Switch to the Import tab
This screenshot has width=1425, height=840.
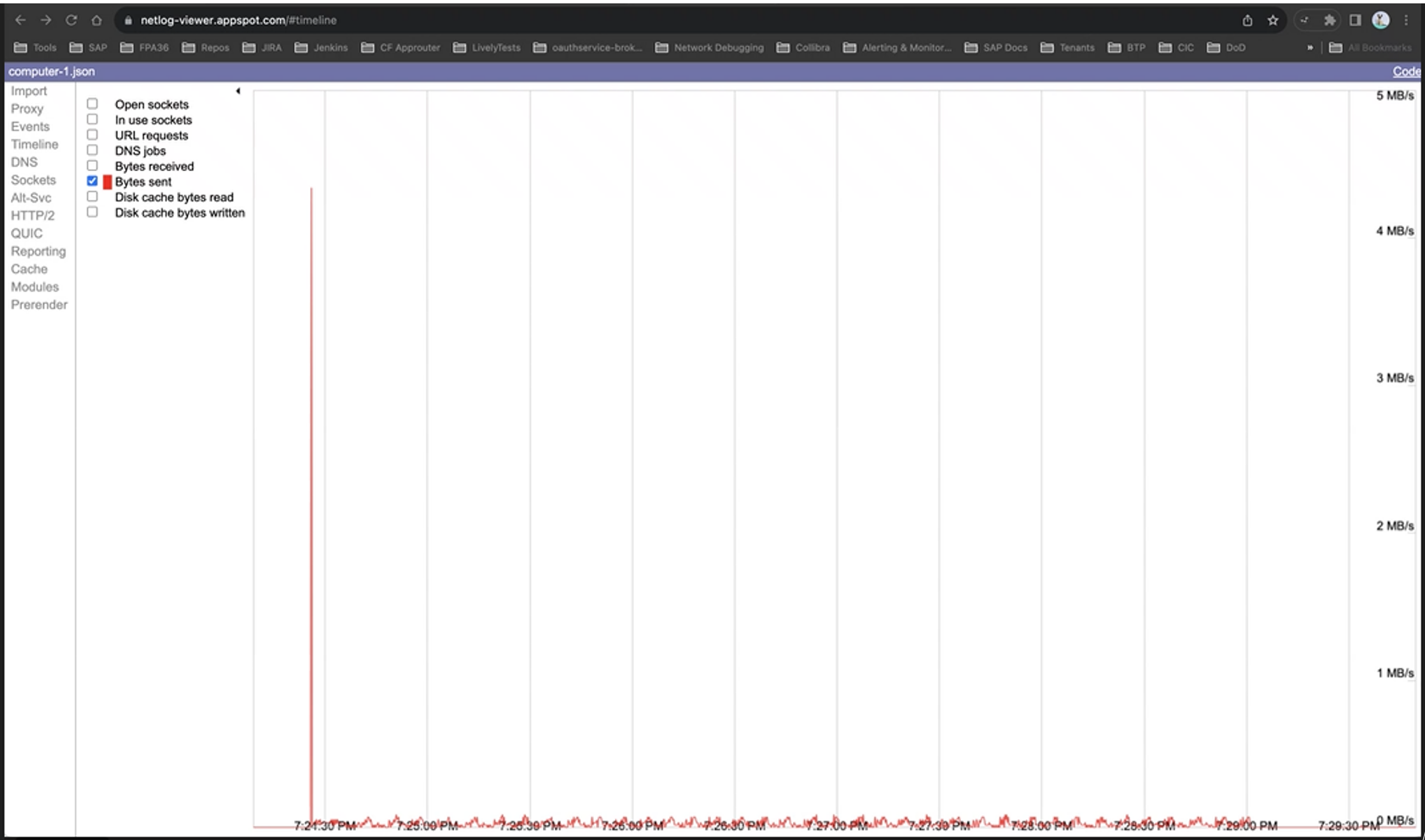(x=29, y=91)
